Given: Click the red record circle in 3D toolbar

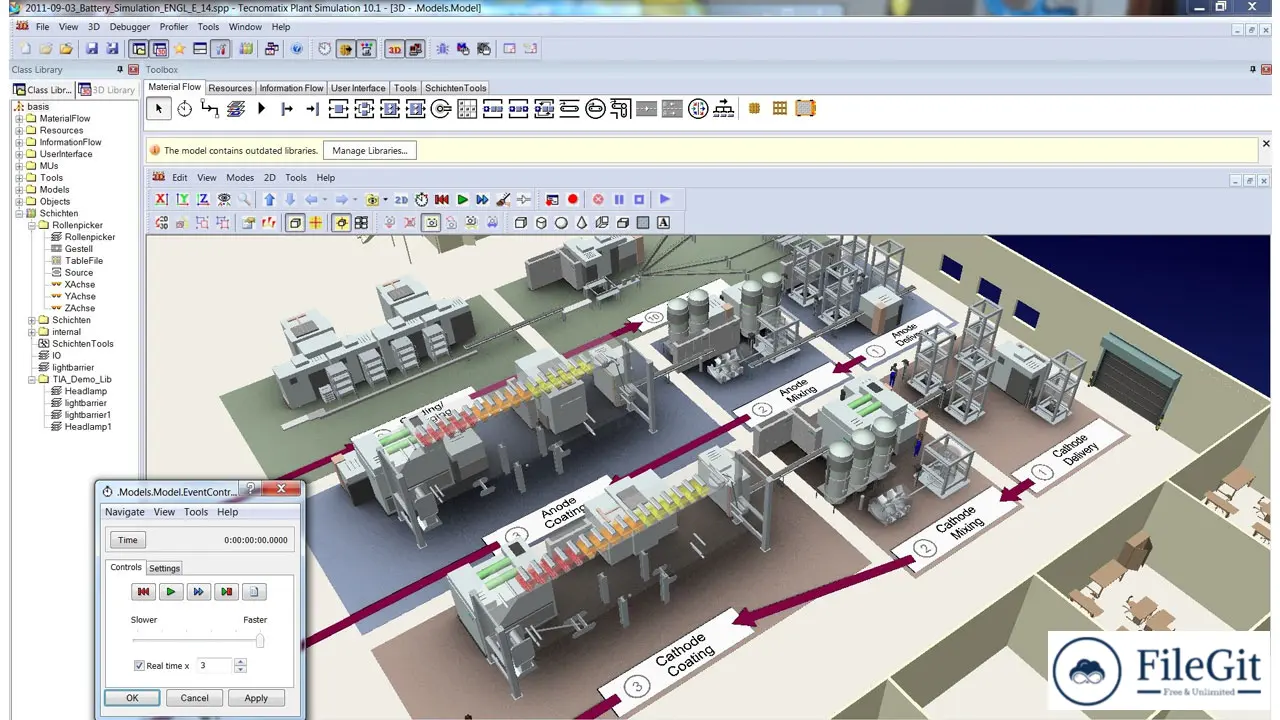Looking at the screenshot, I should (x=573, y=200).
